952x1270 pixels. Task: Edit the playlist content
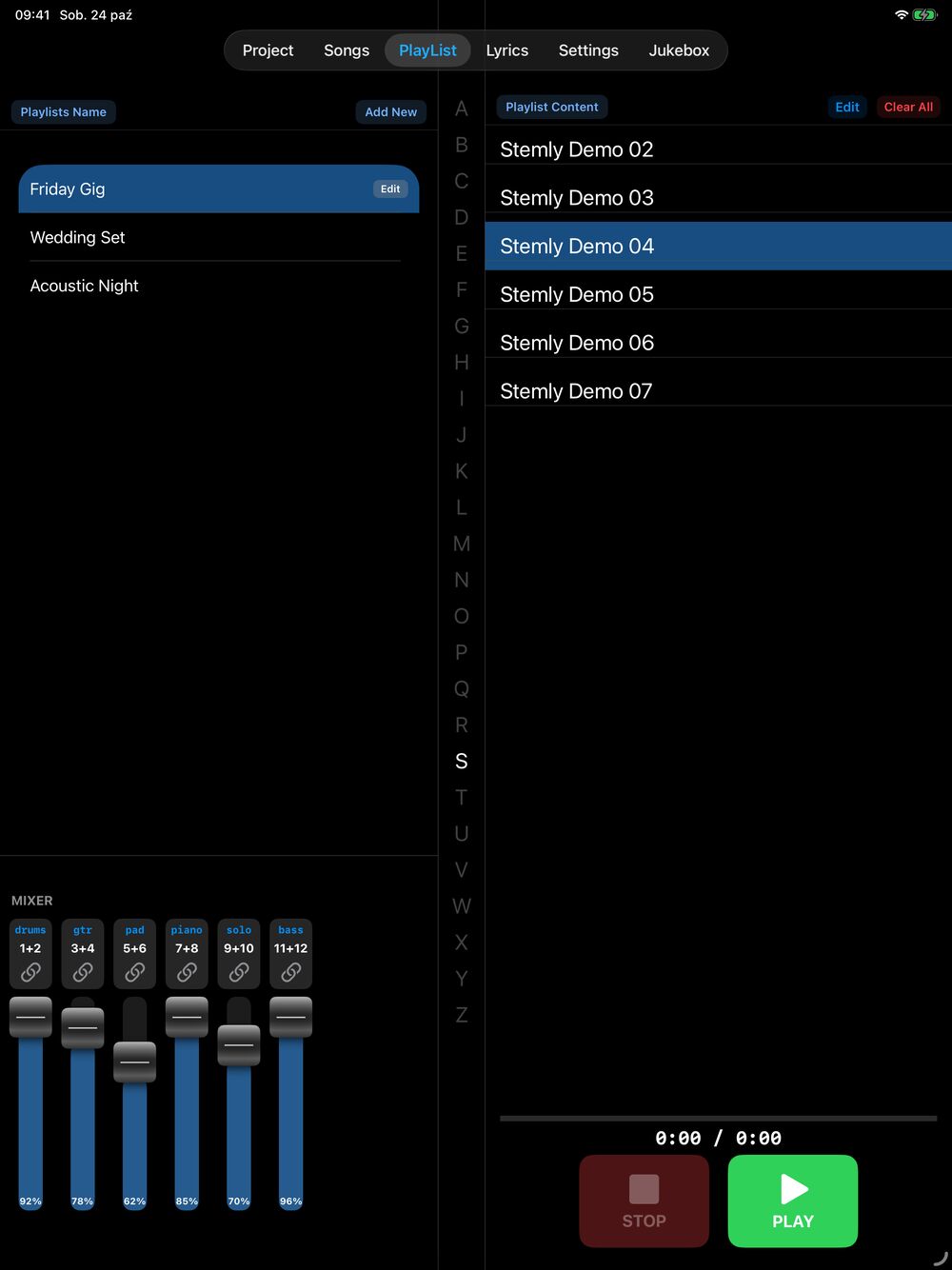pyautogui.click(x=847, y=108)
